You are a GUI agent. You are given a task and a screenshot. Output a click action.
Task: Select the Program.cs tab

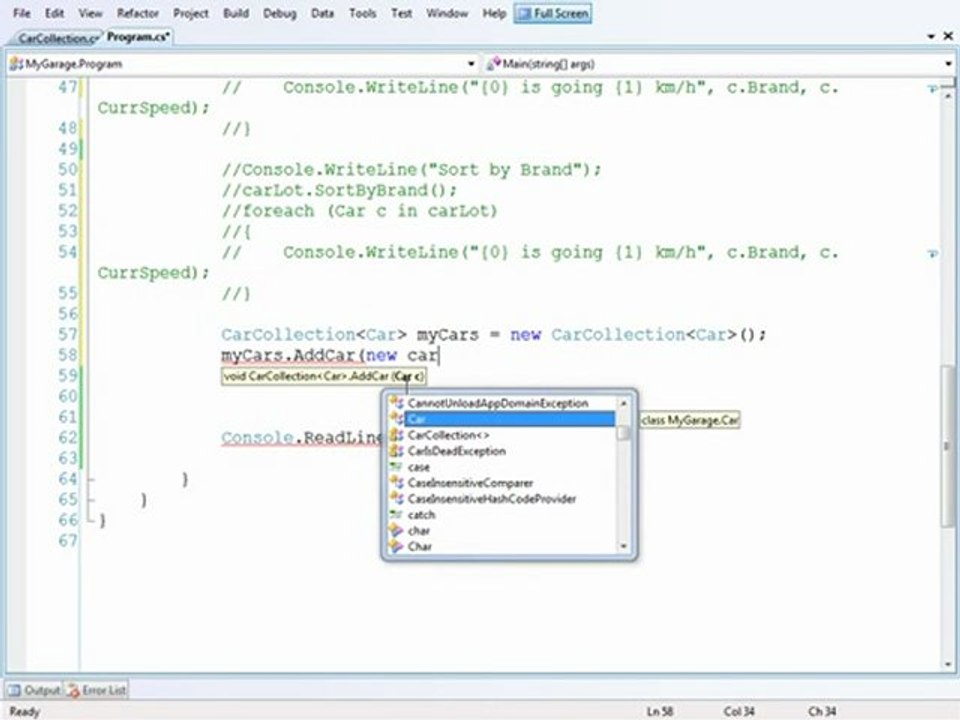click(x=138, y=37)
